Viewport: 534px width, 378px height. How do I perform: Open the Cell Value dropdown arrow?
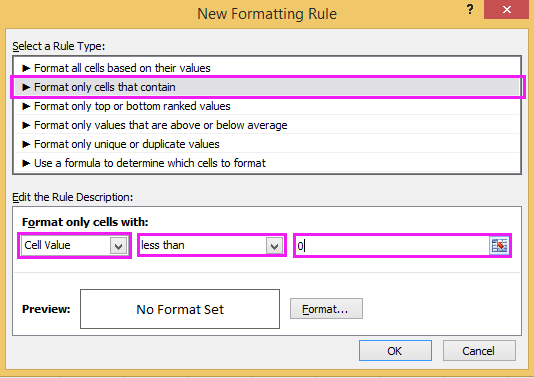(118, 246)
